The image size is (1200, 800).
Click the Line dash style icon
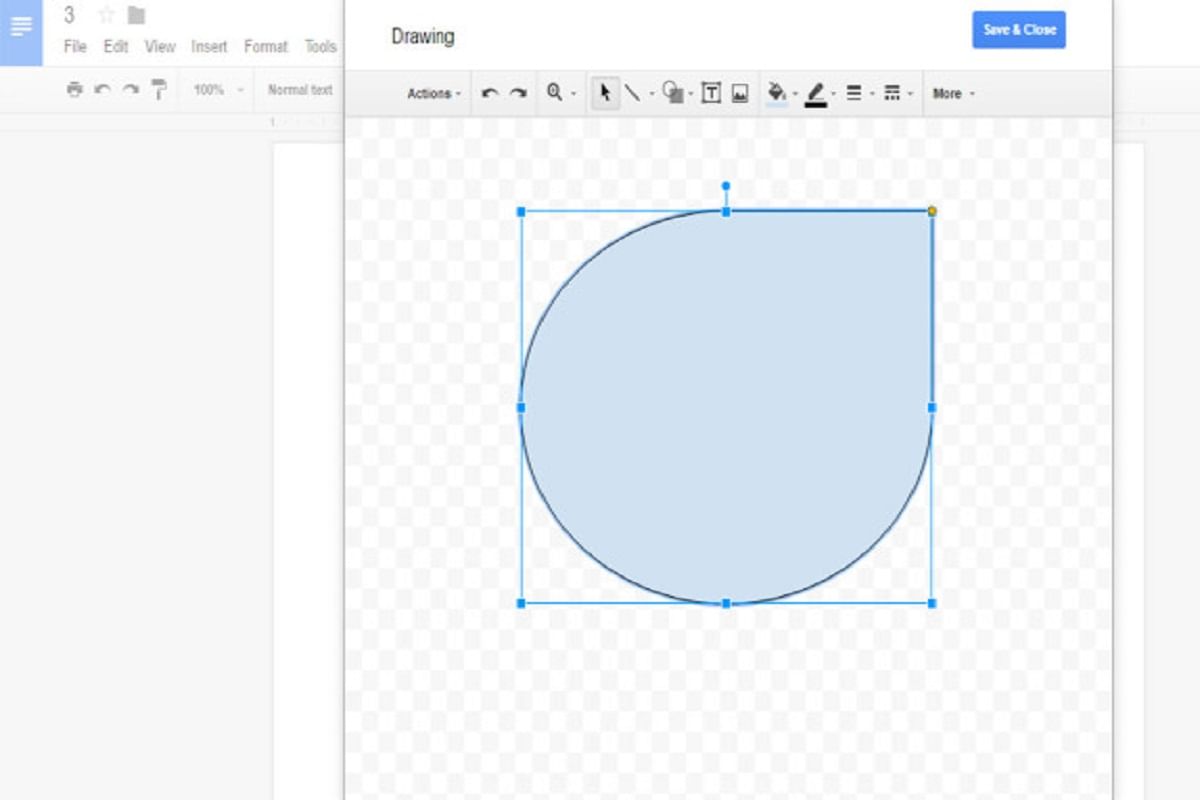pos(892,93)
